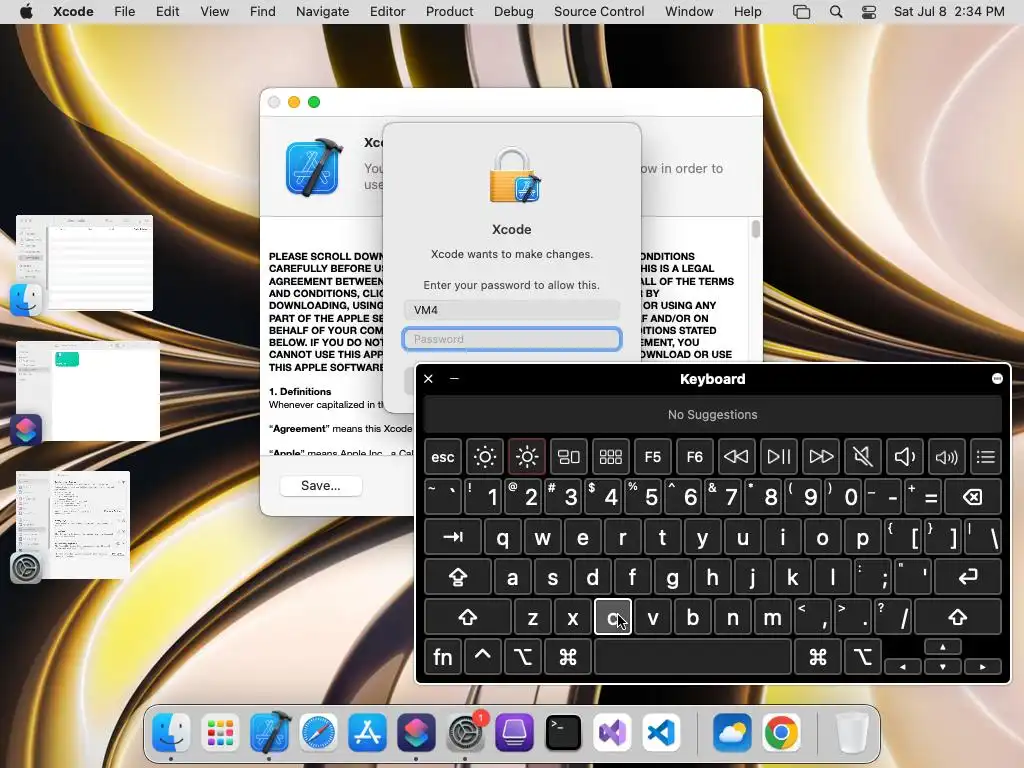Open App Store from the Dock

tap(367, 733)
